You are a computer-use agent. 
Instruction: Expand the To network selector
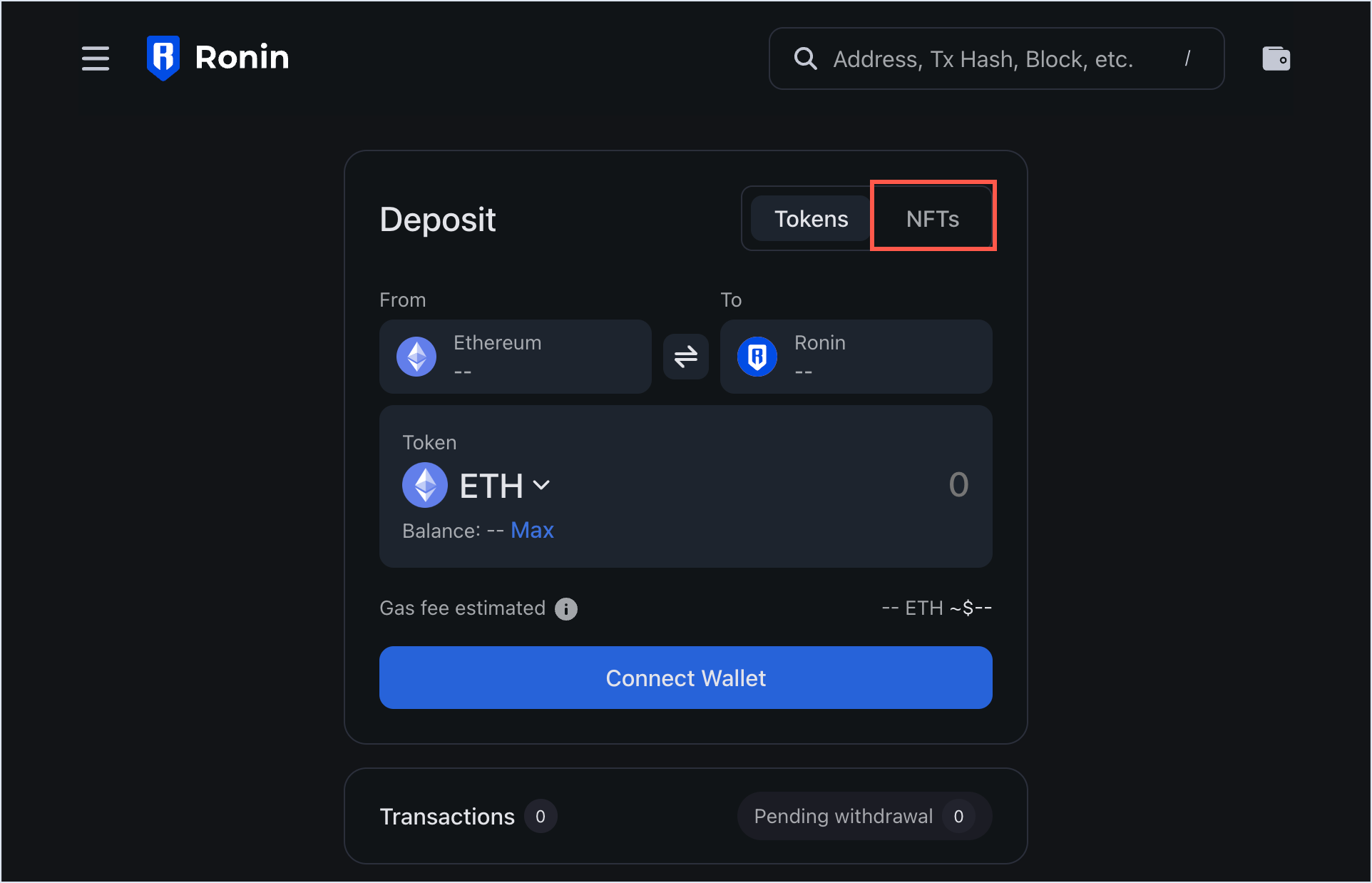(856, 357)
